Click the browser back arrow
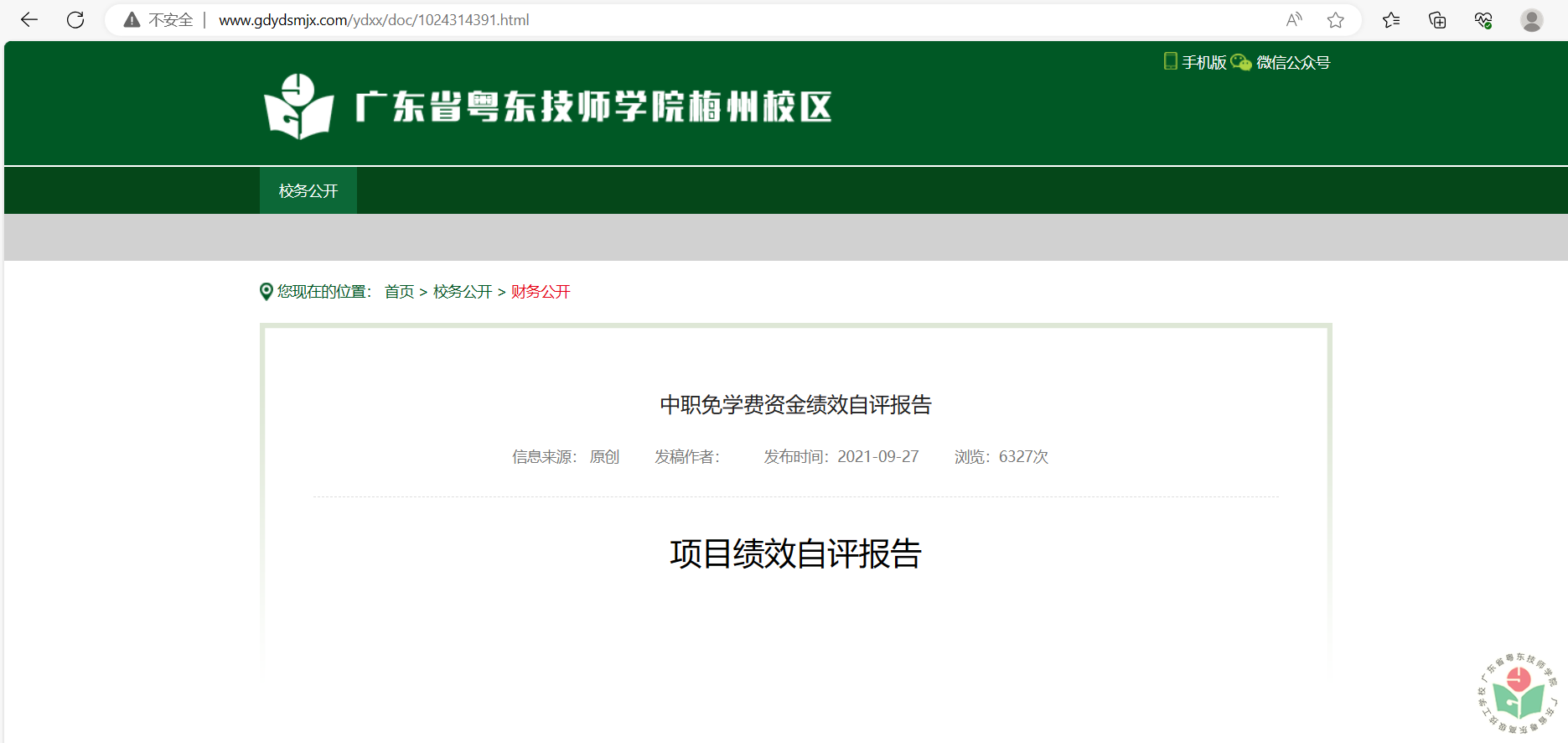The image size is (1568, 743). coord(29,20)
